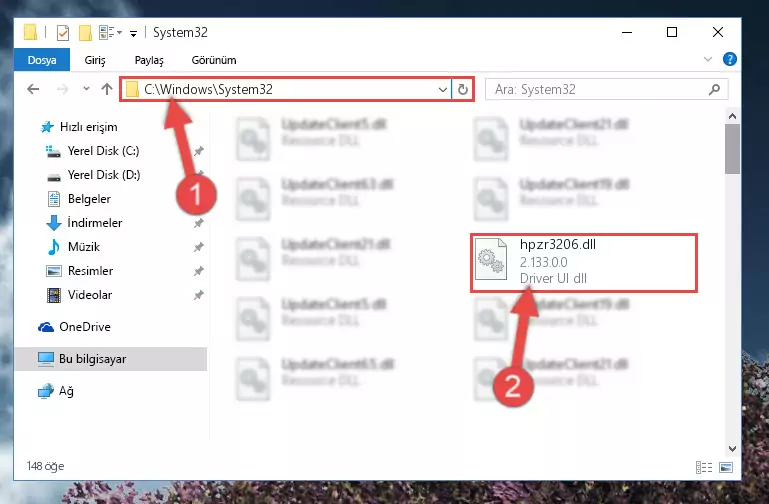
Task: Click the 148 öğe status text
Action: pos(45,466)
